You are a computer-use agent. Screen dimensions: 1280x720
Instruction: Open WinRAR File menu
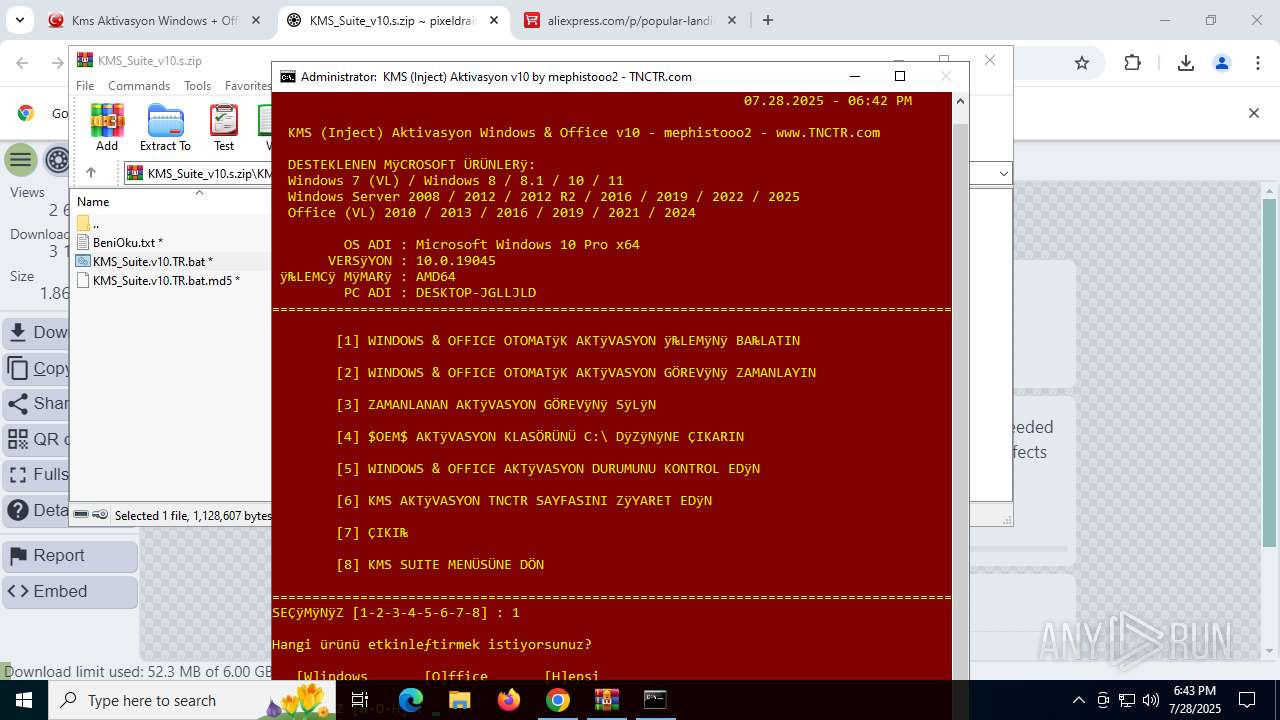[x=85, y=86]
